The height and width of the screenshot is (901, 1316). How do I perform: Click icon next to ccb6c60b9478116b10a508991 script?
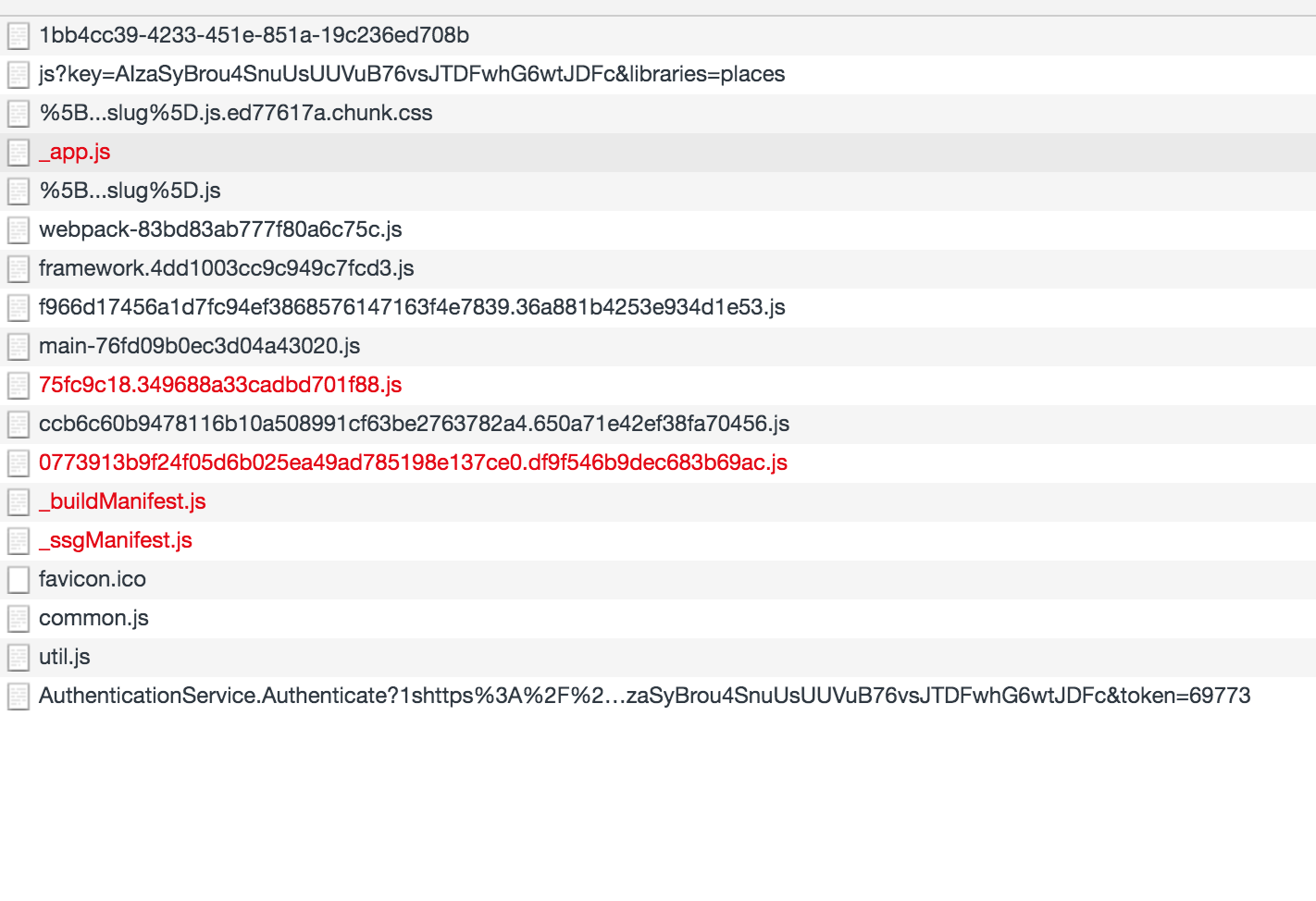point(19,425)
